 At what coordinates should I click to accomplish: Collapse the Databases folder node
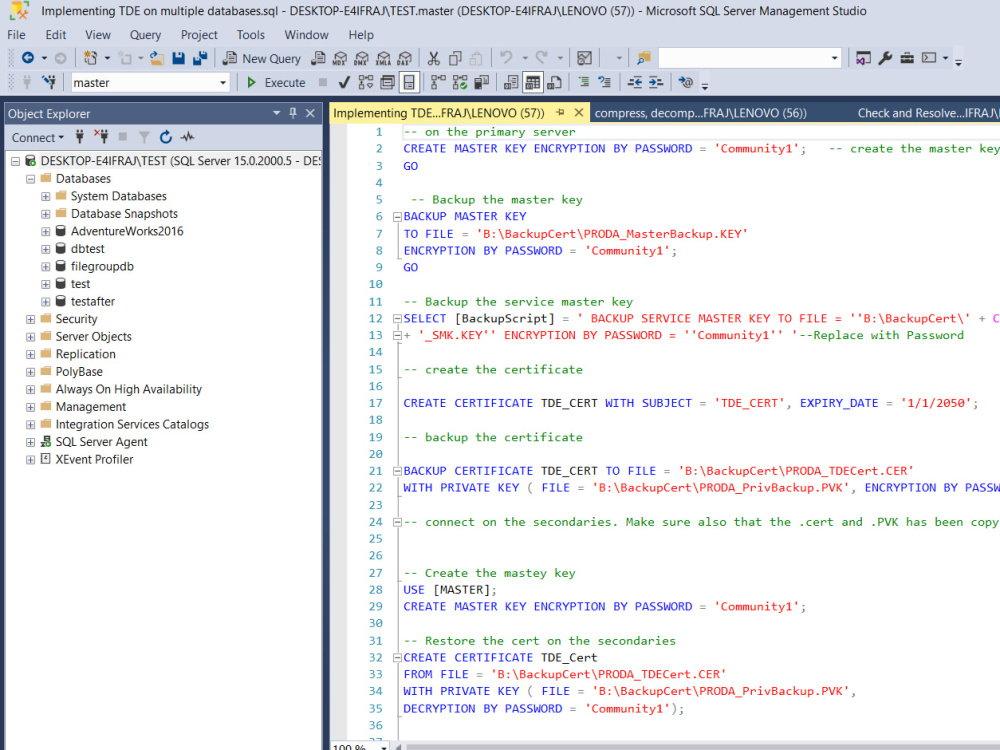[x=30, y=179]
